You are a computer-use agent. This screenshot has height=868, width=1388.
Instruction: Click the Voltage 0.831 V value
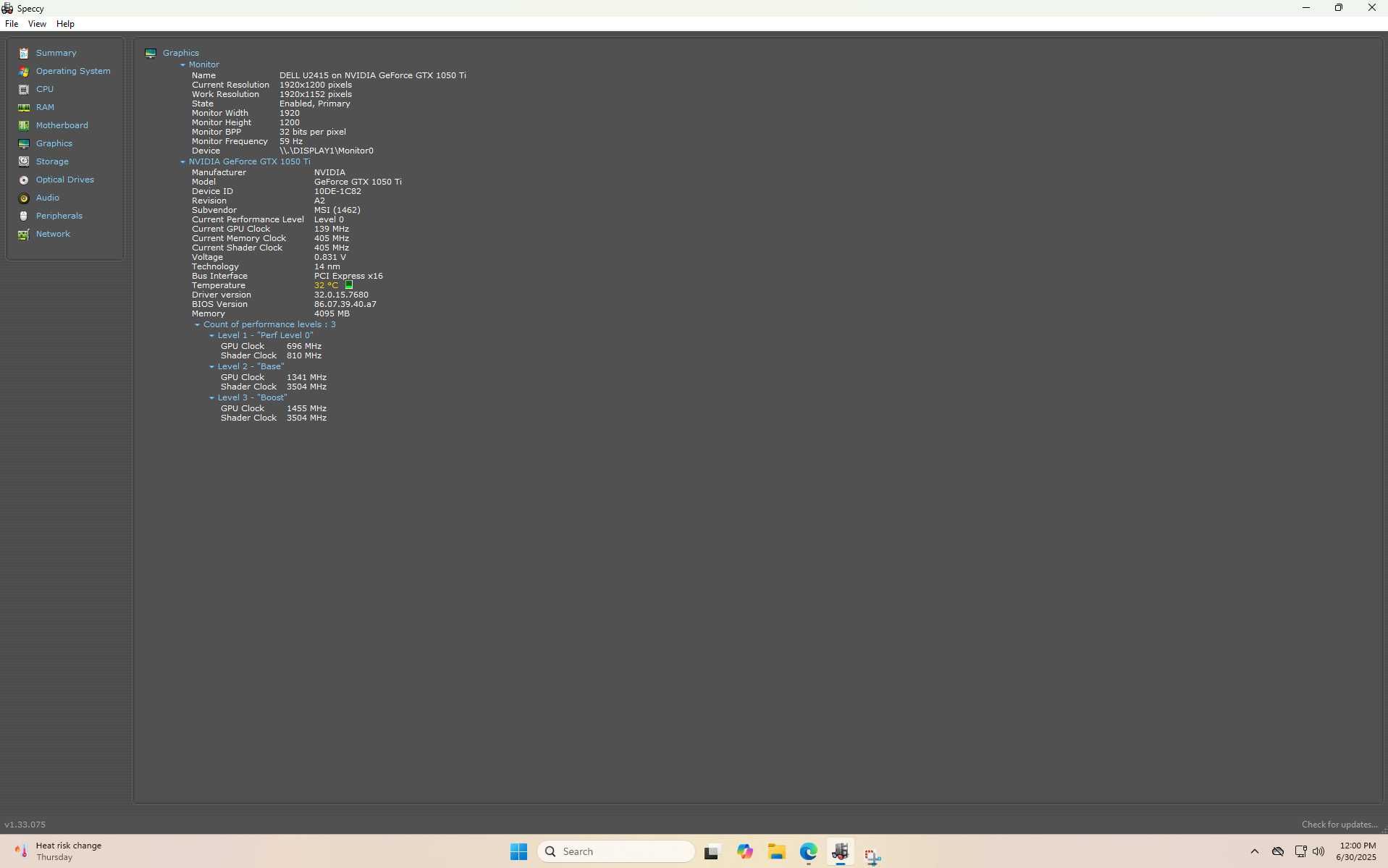(x=330, y=257)
